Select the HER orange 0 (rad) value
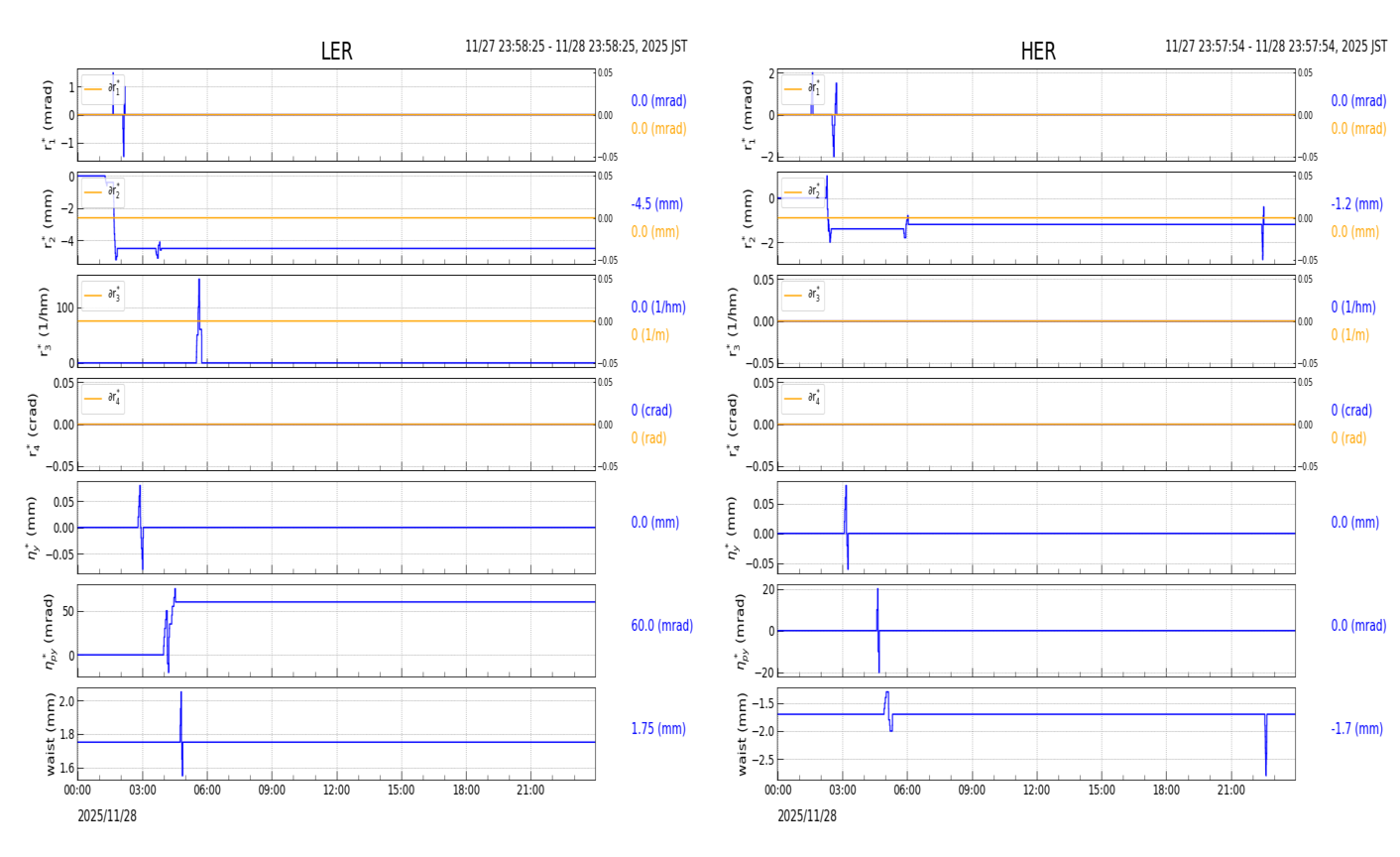The height and width of the screenshot is (857, 1400). [1348, 438]
